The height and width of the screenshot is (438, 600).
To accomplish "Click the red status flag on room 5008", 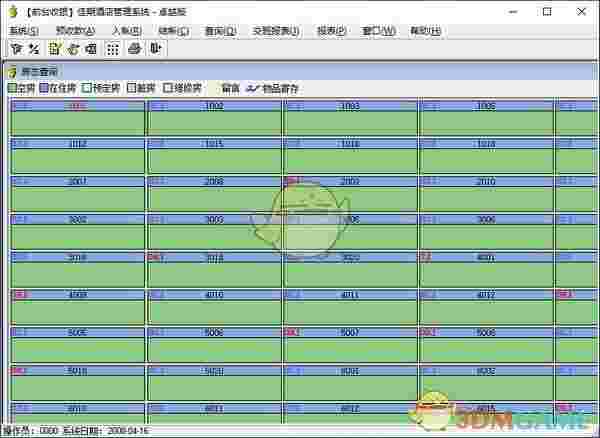I will 428,332.
